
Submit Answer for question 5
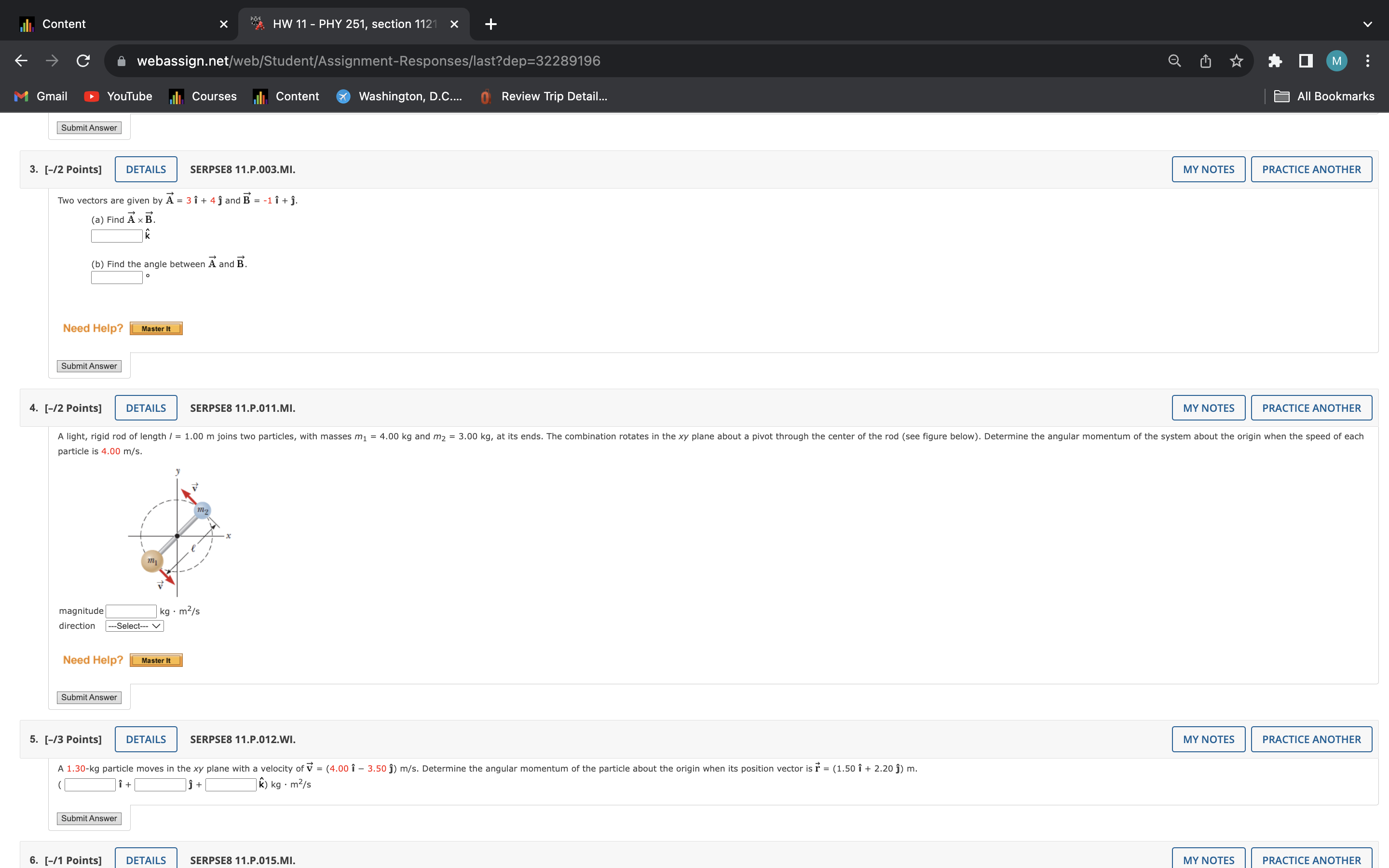coord(89,818)
